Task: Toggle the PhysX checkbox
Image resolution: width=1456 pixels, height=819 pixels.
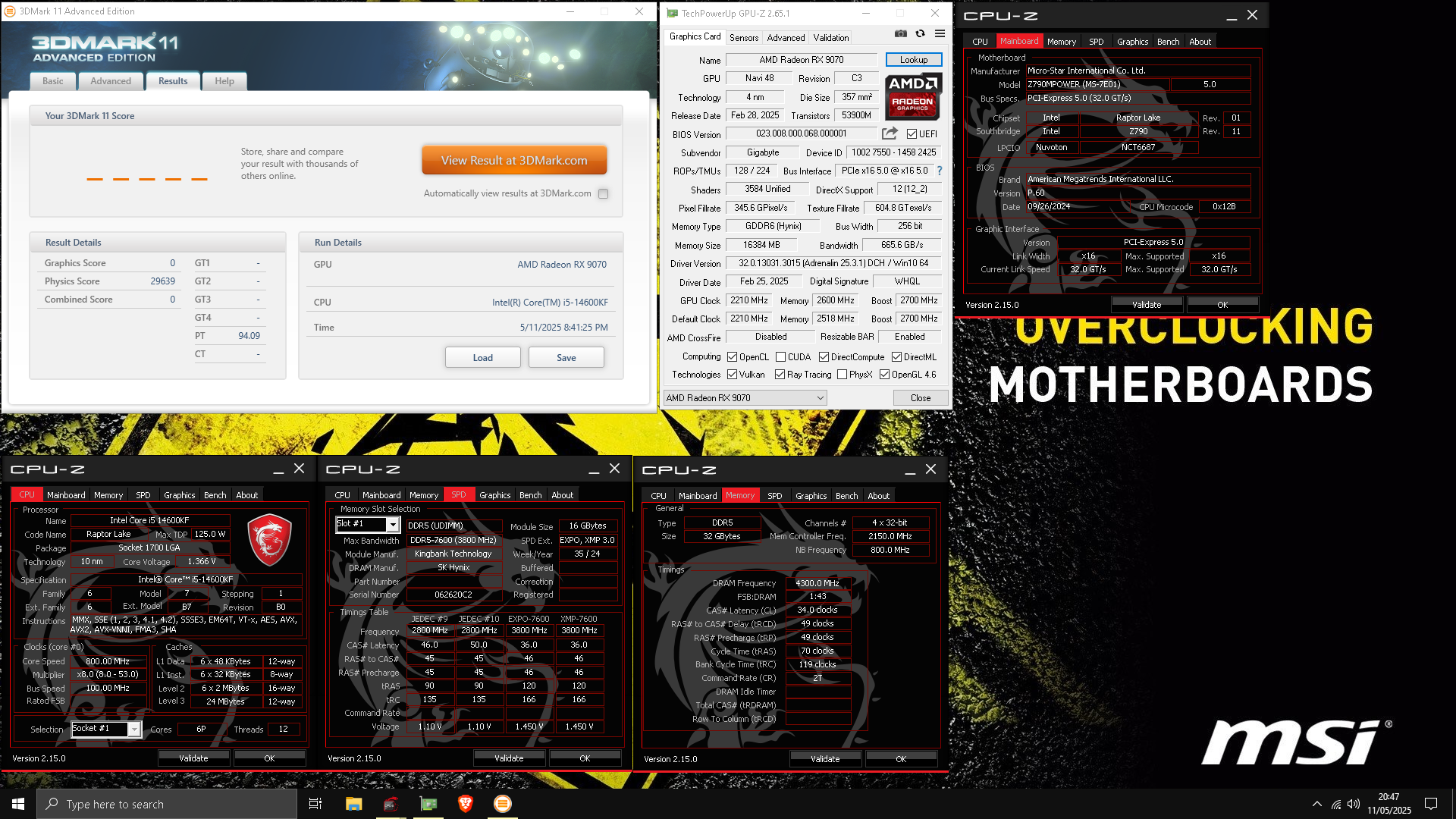Action: [x=842, y=375]
